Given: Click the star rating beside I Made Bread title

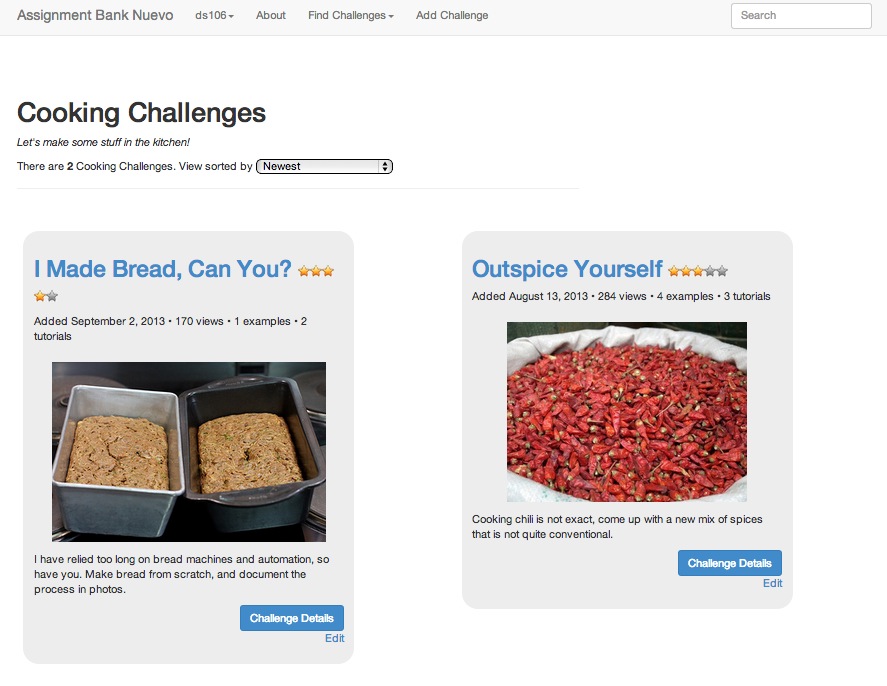Looking at the screenshot, I should pos(316,271).
